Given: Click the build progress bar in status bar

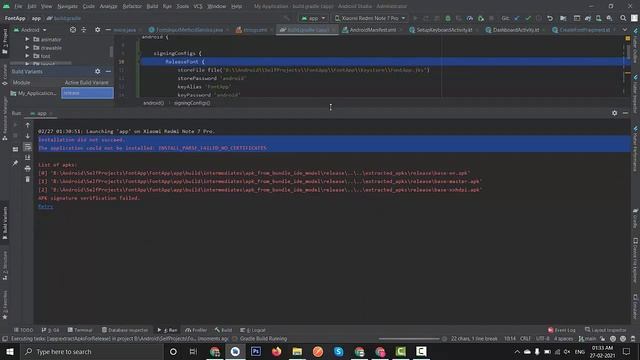Looking at the screenshot, I should [x=409, y=339].
